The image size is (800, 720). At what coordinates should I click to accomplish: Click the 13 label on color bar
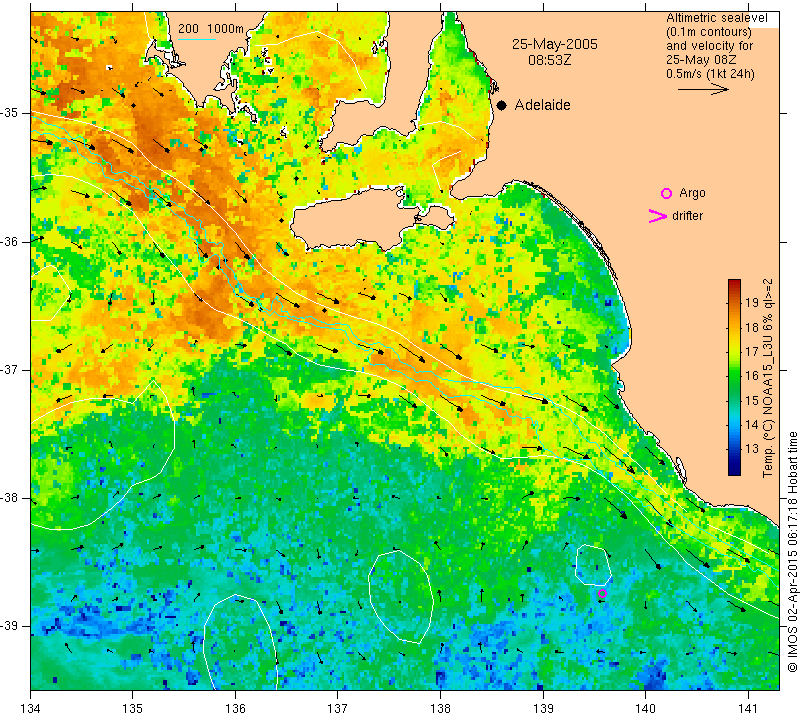click(752, 449)
